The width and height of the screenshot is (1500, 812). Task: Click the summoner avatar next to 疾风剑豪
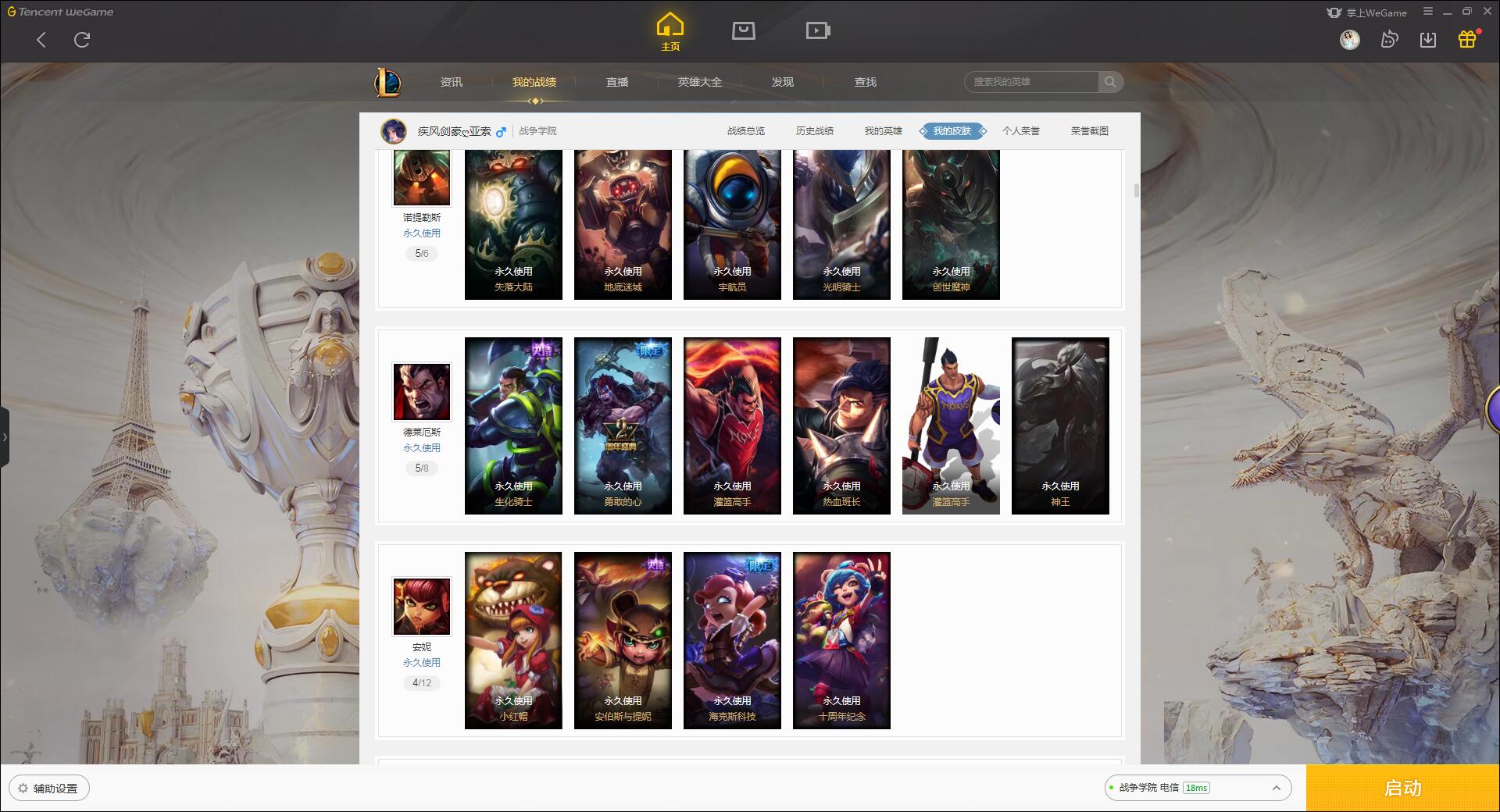(x=394, y=131)
